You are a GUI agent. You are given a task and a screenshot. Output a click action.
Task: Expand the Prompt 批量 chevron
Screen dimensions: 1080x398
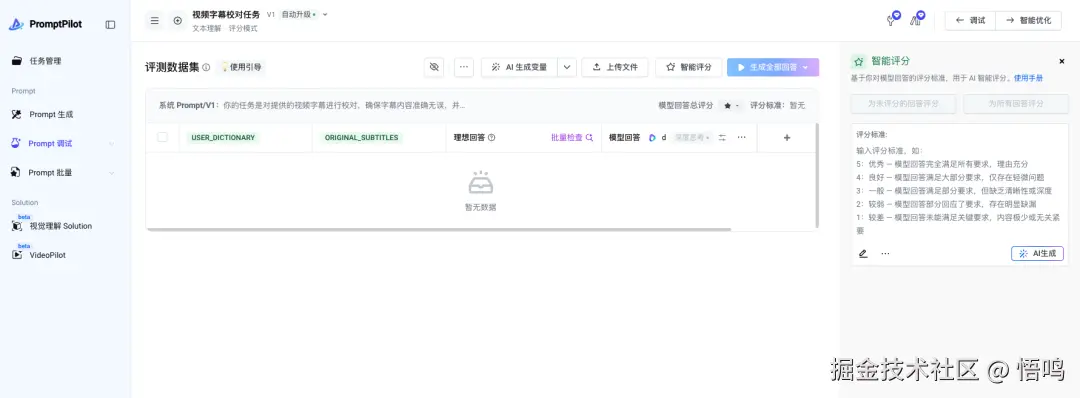(112, 173)
